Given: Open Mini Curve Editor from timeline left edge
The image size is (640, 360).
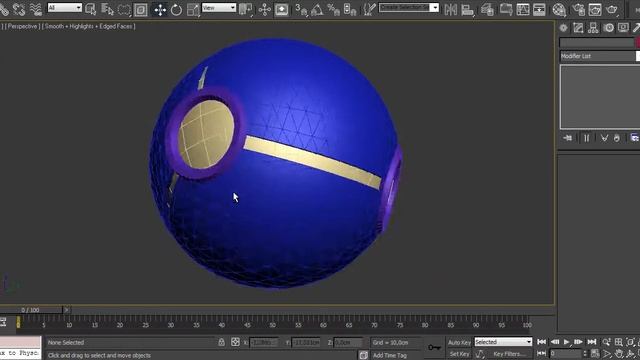Looking at the screenshot, I should pyautogui.click(x=3, y=322).
